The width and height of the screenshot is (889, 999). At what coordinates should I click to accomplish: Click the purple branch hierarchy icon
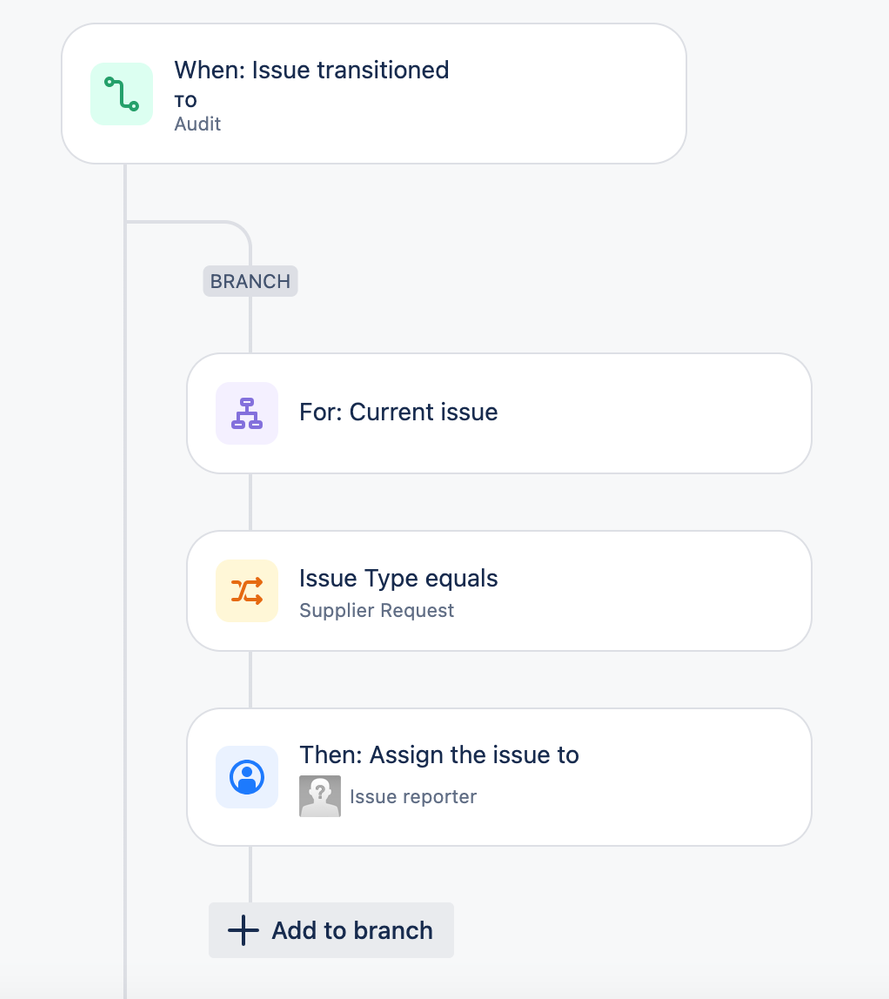tap(247, 413)
